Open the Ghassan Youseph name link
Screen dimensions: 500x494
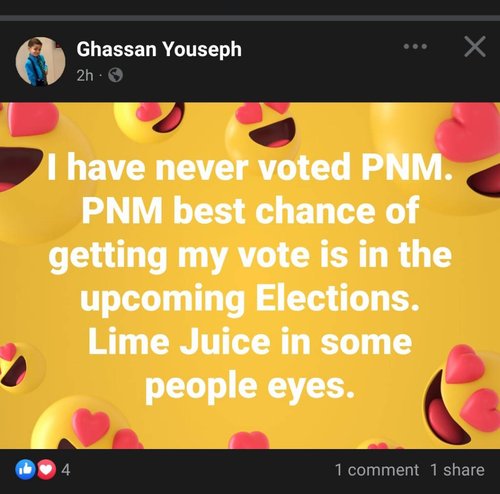pyautogui.click(x=159, y=49)
